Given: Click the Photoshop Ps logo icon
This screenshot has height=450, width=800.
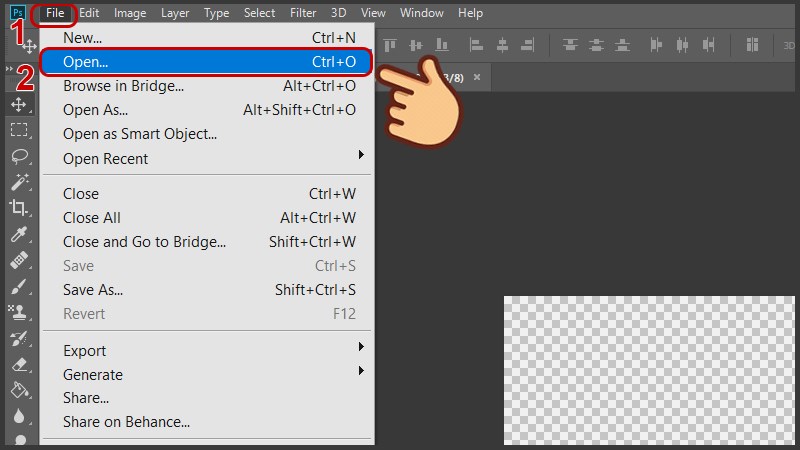Looking at the screenshot, I should click(18, 13).
